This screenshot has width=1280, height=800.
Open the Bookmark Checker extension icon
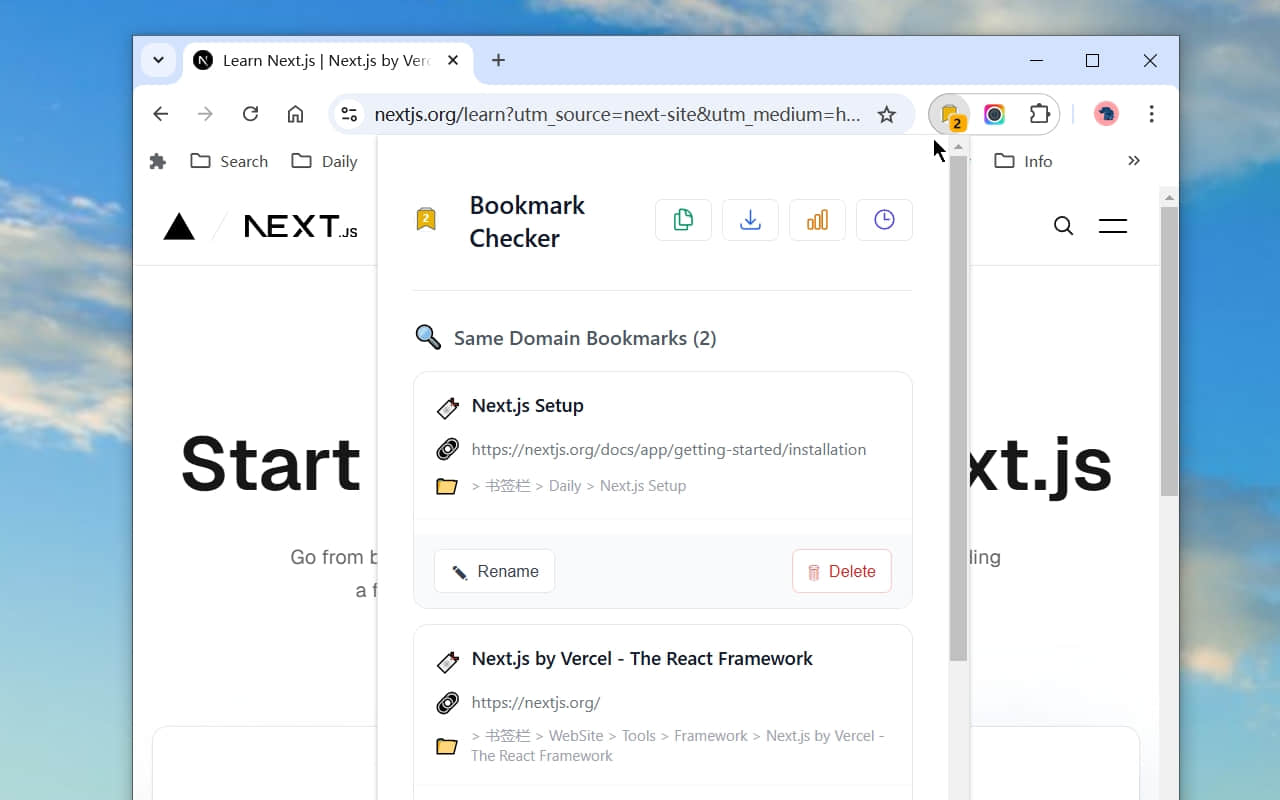pyautogui.click(x=950, y=115)
